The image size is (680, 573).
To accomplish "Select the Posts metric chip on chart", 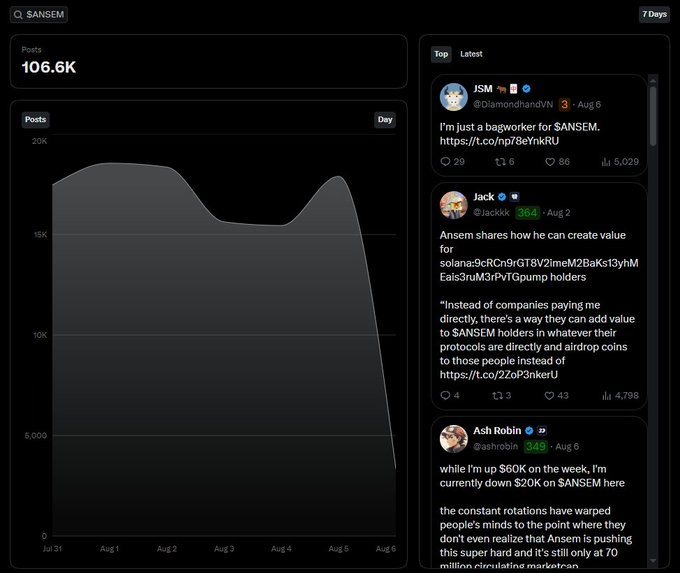I will tap(35, 120).
